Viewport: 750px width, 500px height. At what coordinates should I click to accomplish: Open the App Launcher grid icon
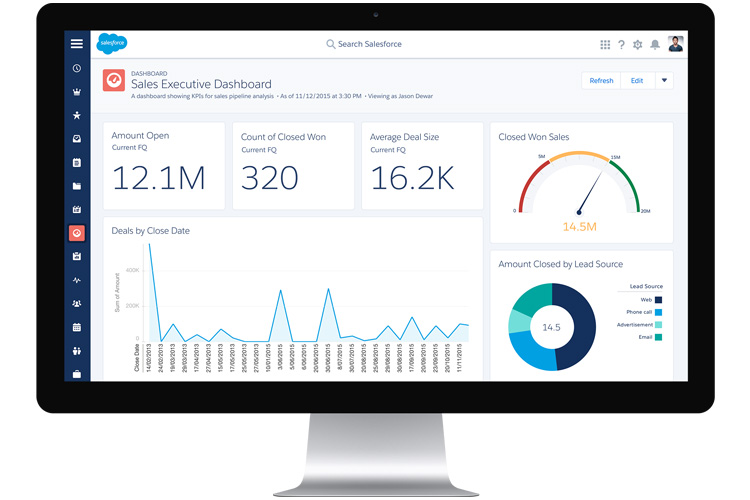(x=605, y=44)
